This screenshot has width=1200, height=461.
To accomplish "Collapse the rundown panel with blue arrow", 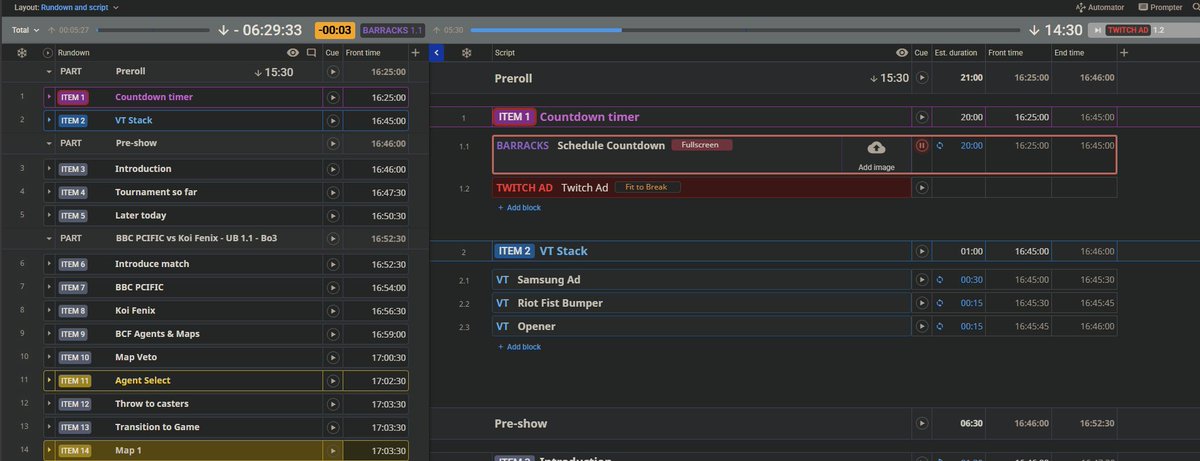I will [436, 52].
